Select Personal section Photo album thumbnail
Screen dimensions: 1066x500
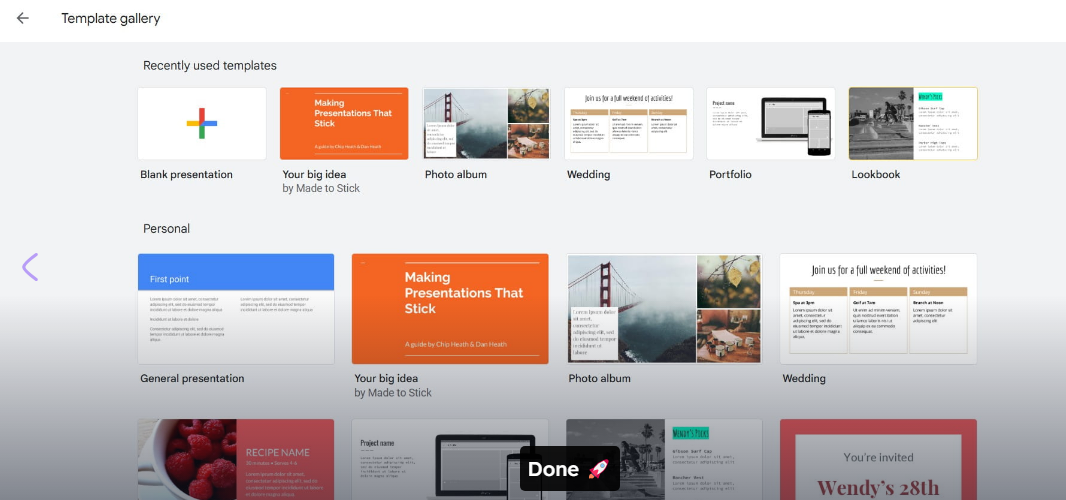click(x=664, y=309)
